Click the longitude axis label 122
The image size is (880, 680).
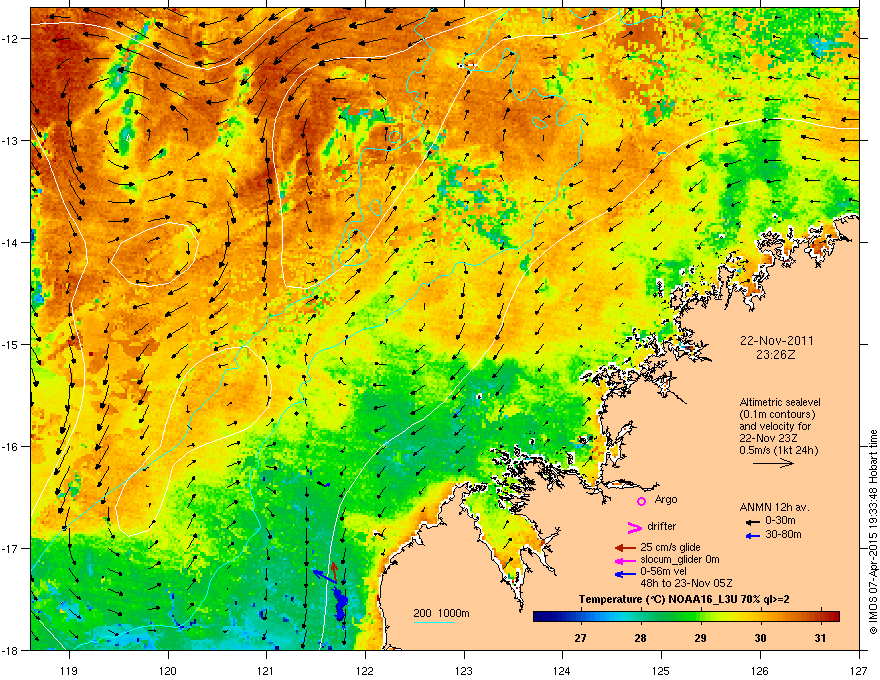(x=365, y=671)
